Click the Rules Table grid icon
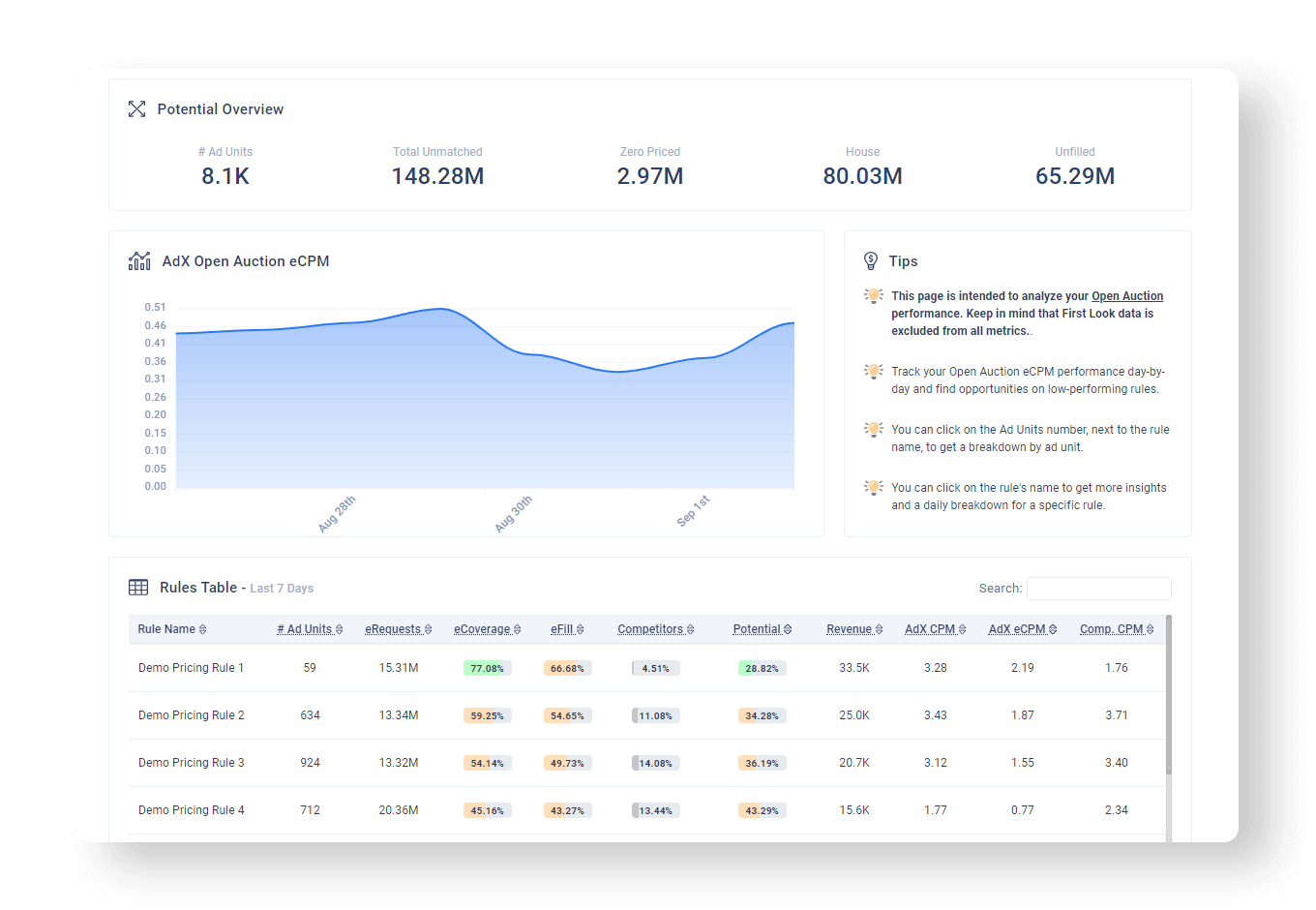 click(138, 587)
